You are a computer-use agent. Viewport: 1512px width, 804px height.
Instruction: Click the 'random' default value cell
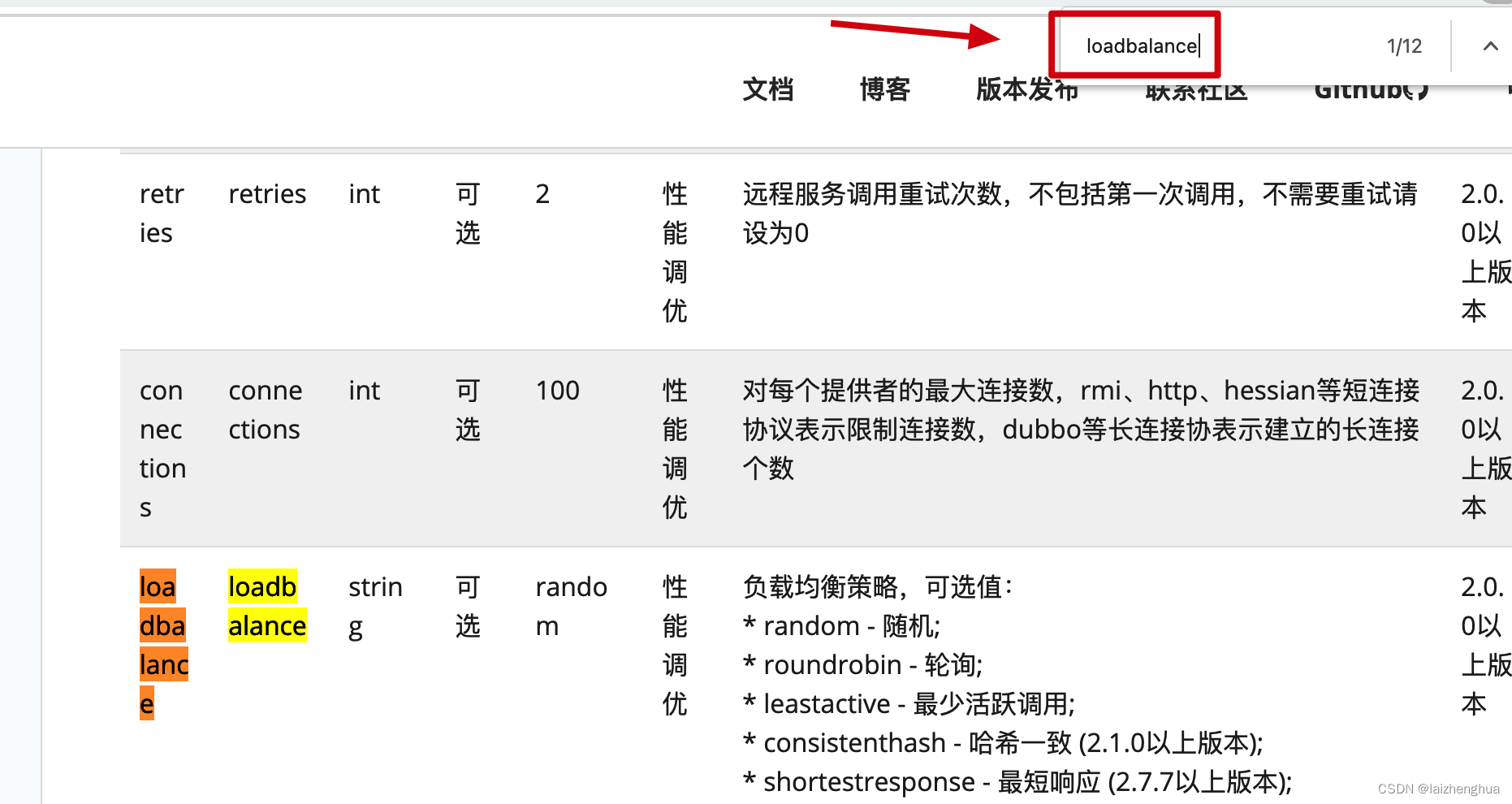tap(571, 607)
